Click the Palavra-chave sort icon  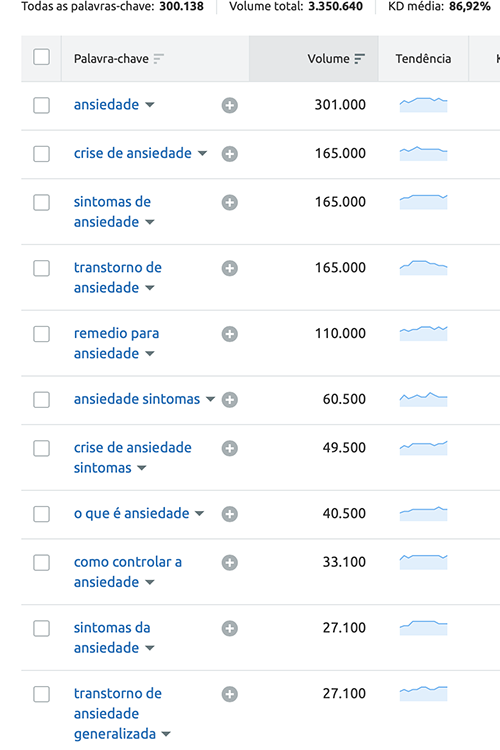coord(158,59)
